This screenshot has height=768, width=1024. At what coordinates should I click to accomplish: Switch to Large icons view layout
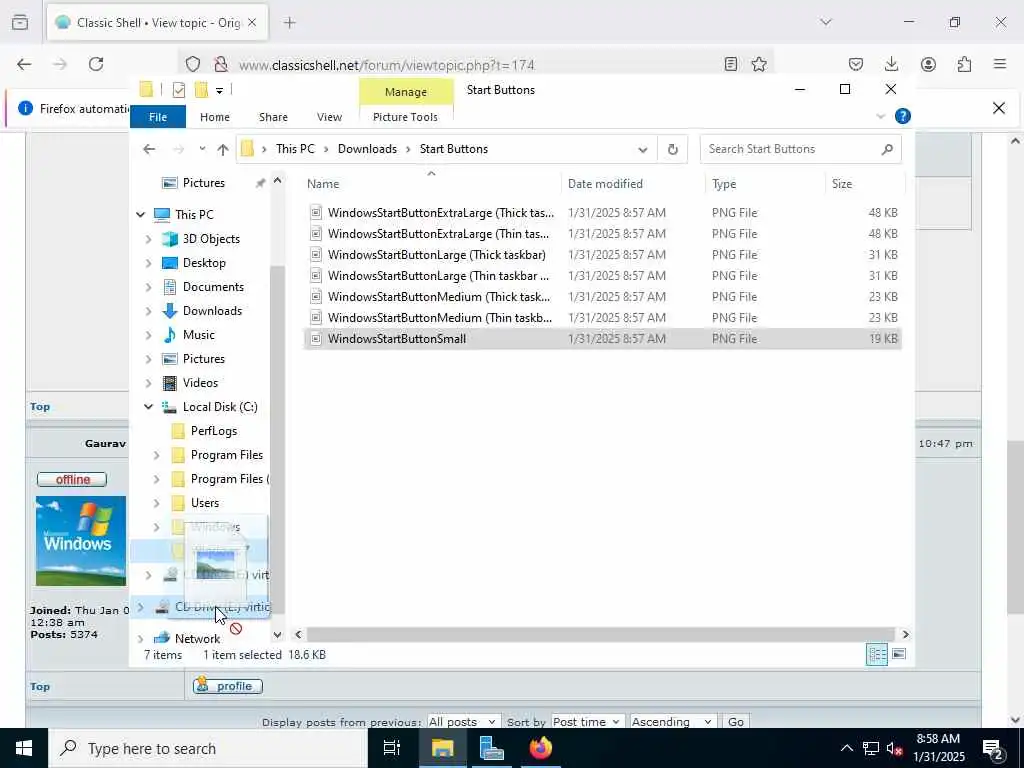pyautogui.click(x=899, y=654)
